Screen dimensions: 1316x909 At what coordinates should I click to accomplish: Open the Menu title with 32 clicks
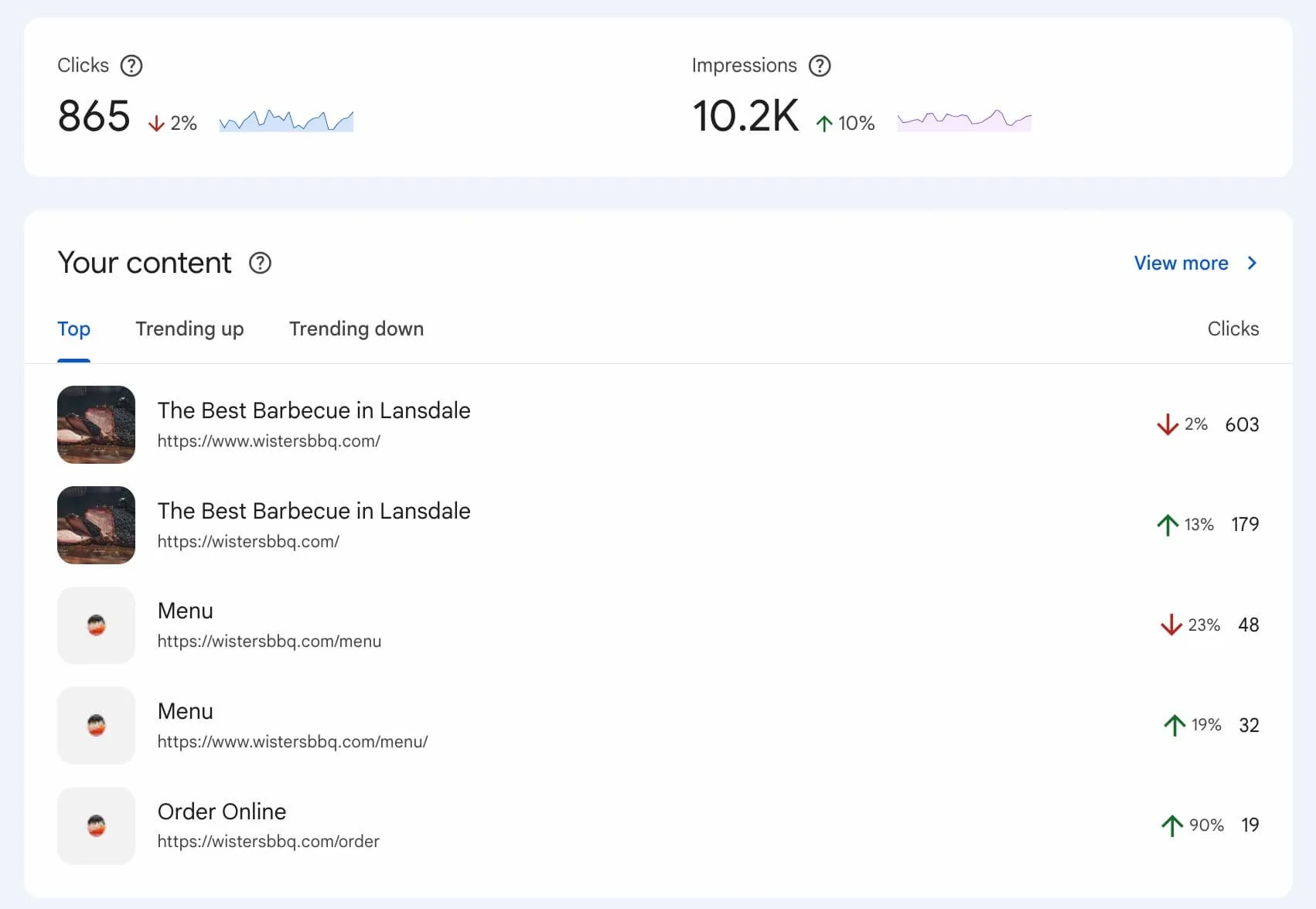[186, 711]
